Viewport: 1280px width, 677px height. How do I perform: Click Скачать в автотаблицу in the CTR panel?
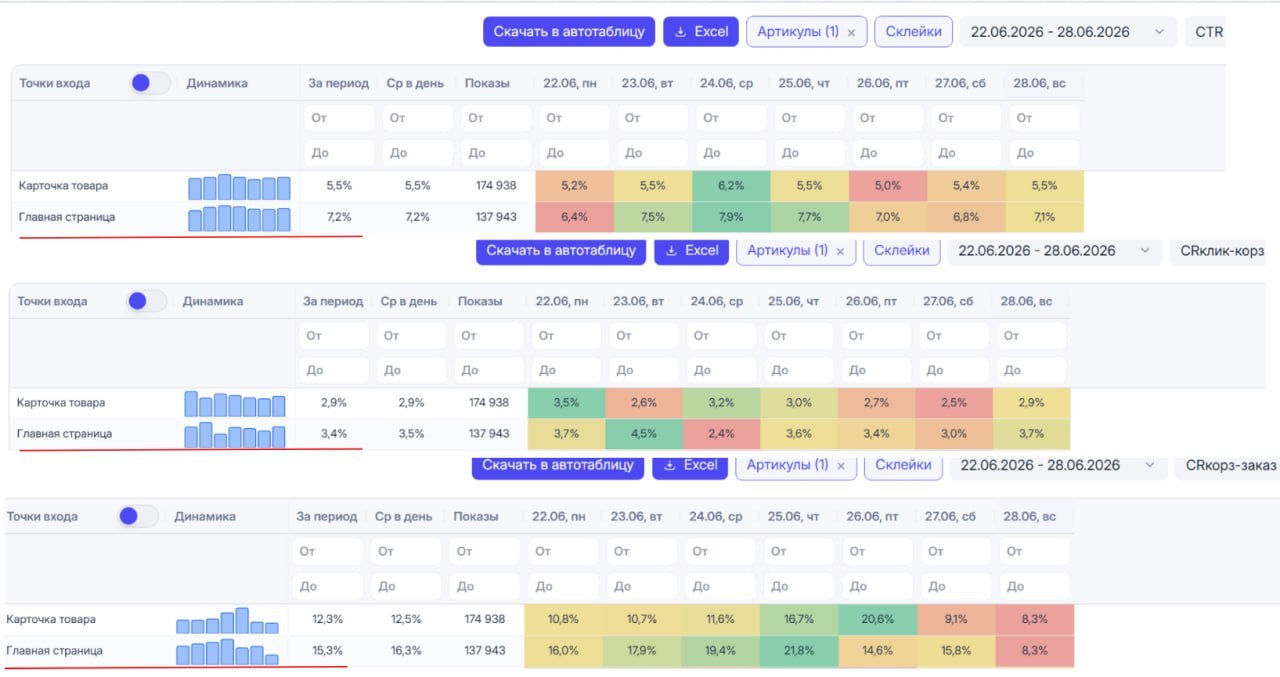(570, 32)
